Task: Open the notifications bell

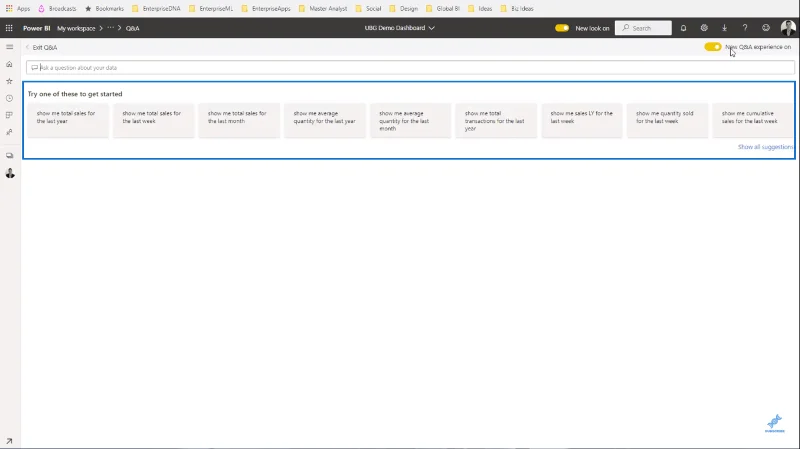Action: (x=683, y=28)
